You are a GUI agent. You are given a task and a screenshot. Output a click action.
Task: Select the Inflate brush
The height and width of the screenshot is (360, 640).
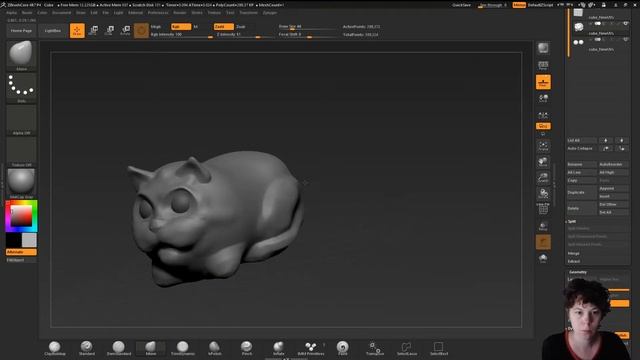coord(278,348)
